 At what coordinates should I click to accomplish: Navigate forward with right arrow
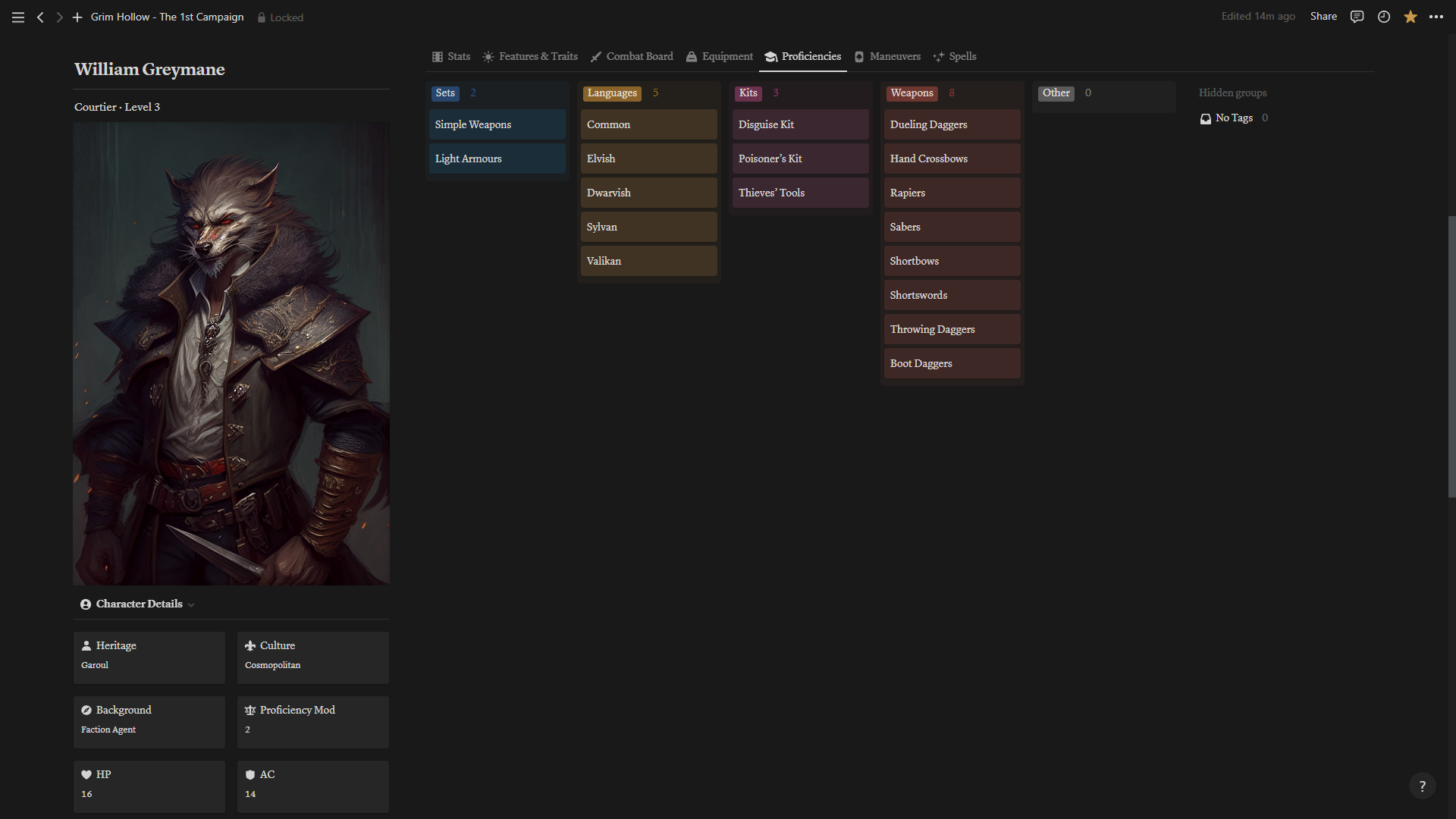click(59, 17)
